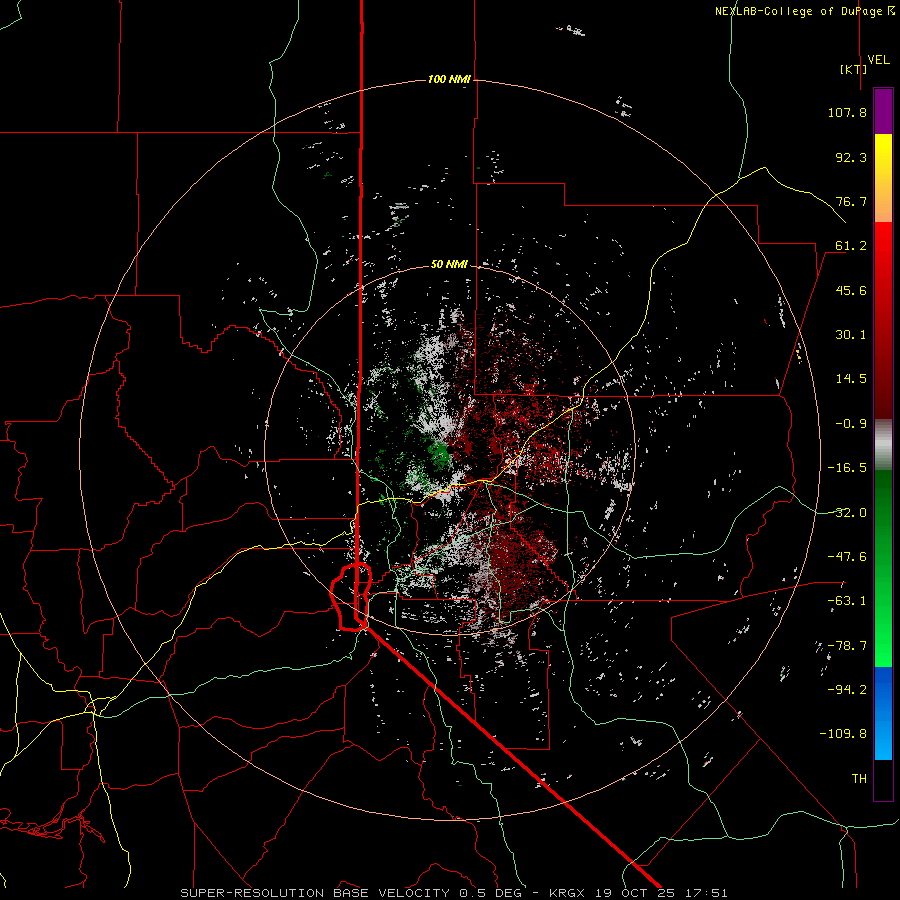The width and height of the screenshot is (900, 900).
Task: Click the bright blue segment of the color bar
Action: [883, 713]
